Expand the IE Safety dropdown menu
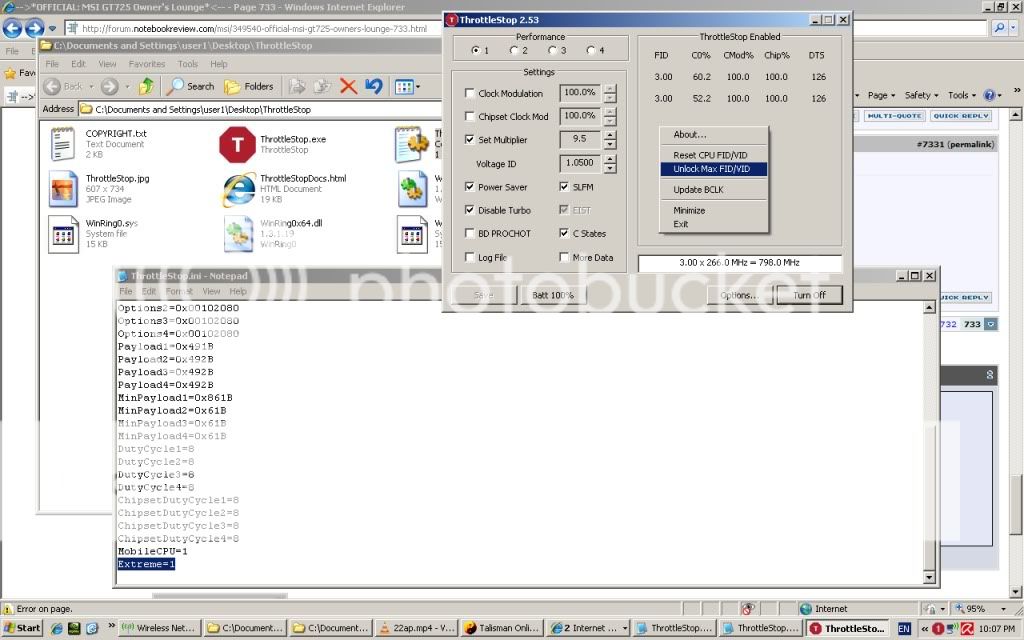The image size is (1024, 640). [921, 95]
